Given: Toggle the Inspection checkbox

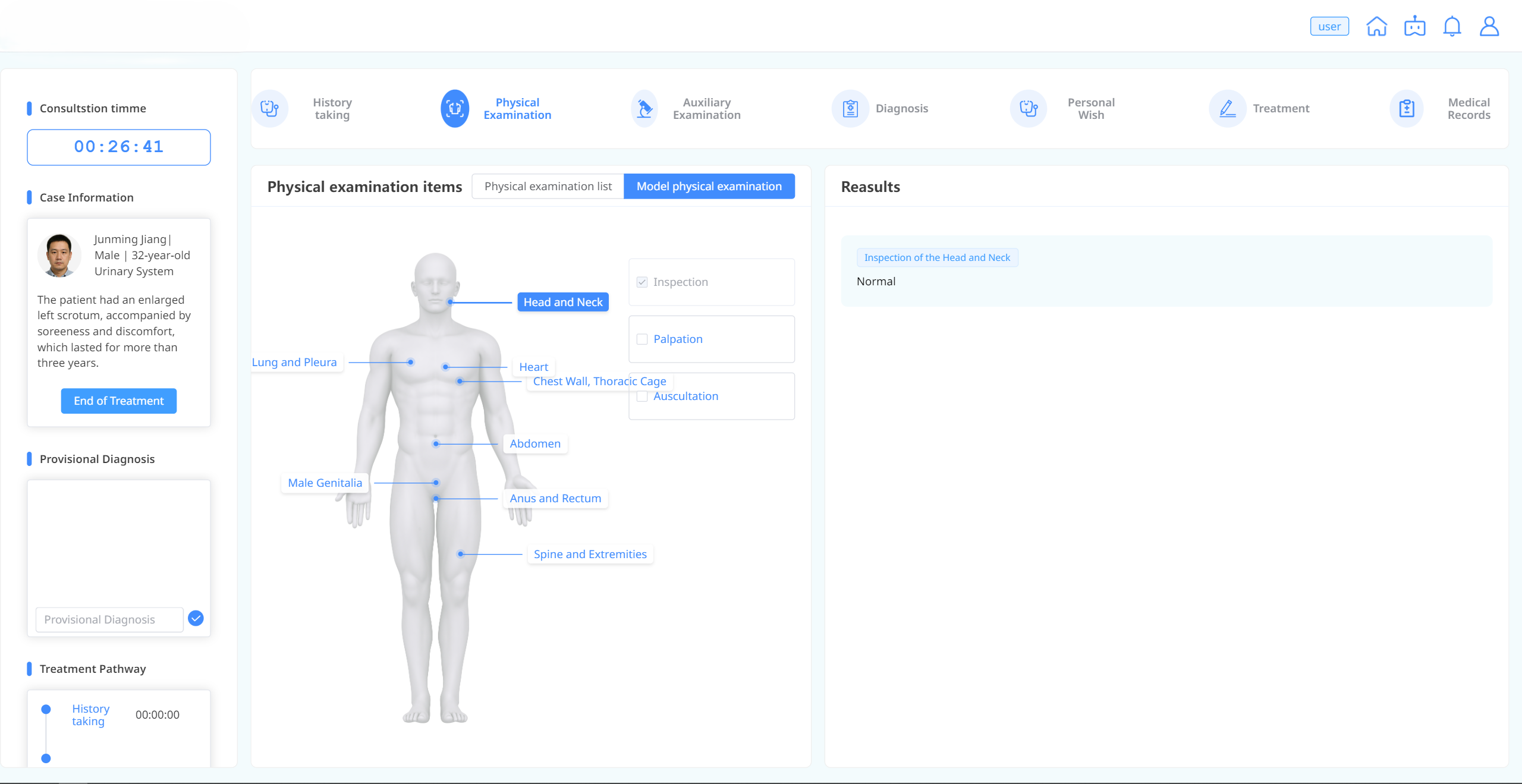Looking at the screenshot, I should tap(642, 282).
